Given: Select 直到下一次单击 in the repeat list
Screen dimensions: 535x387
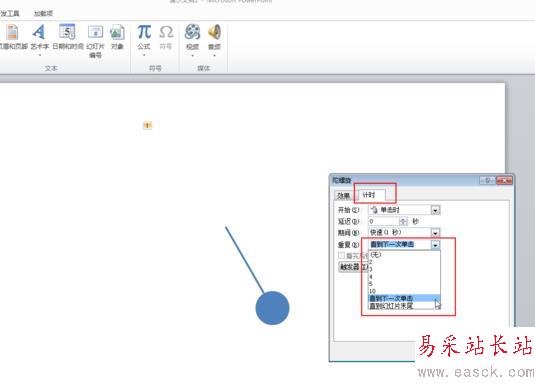Looking at the screenshot, I should tap(405, 298).
